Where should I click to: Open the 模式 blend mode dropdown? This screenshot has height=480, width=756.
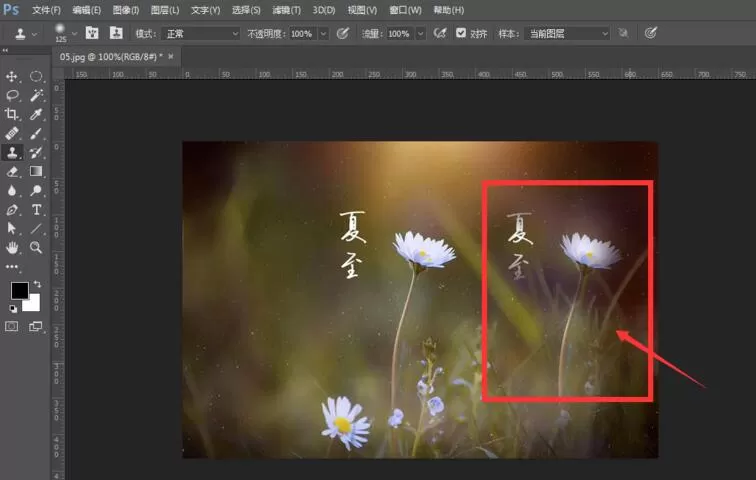(x=201, y=34)
